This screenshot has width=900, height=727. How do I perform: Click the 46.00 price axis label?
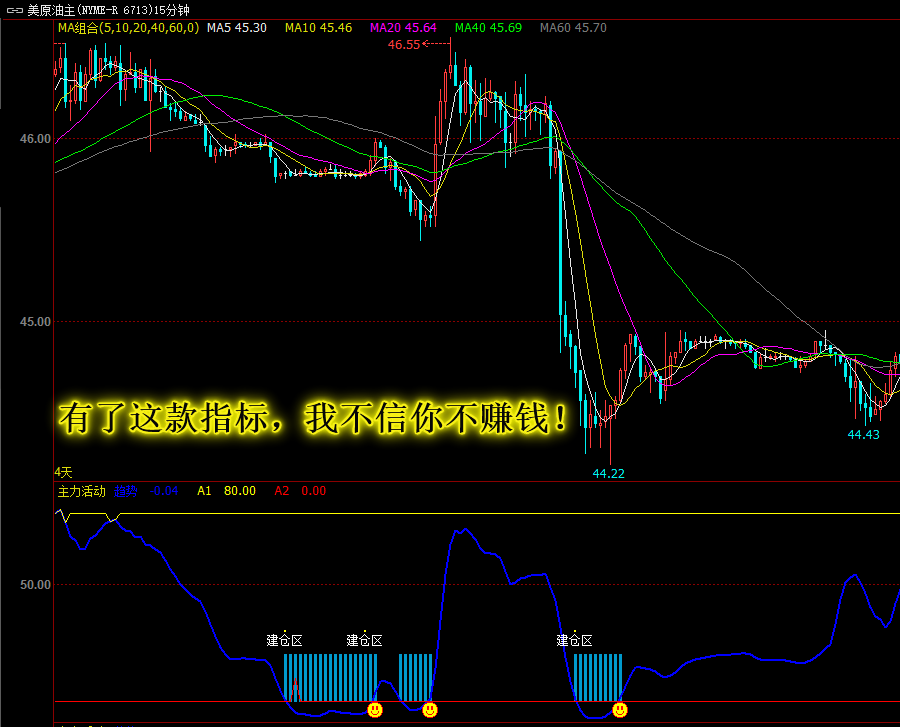point(35,139)
